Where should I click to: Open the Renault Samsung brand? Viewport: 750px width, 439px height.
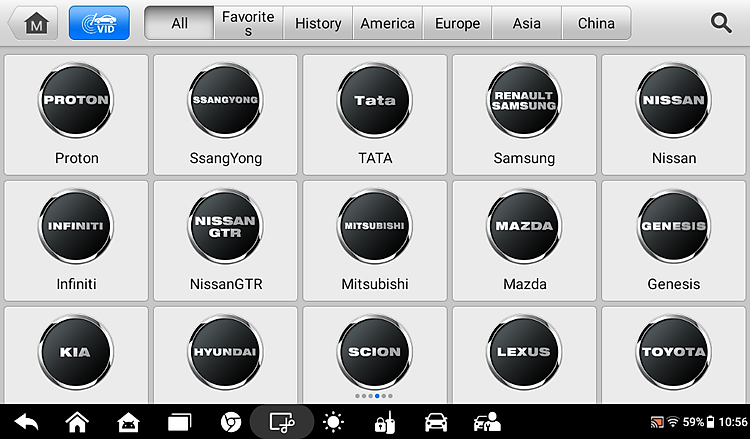(524, 115)
